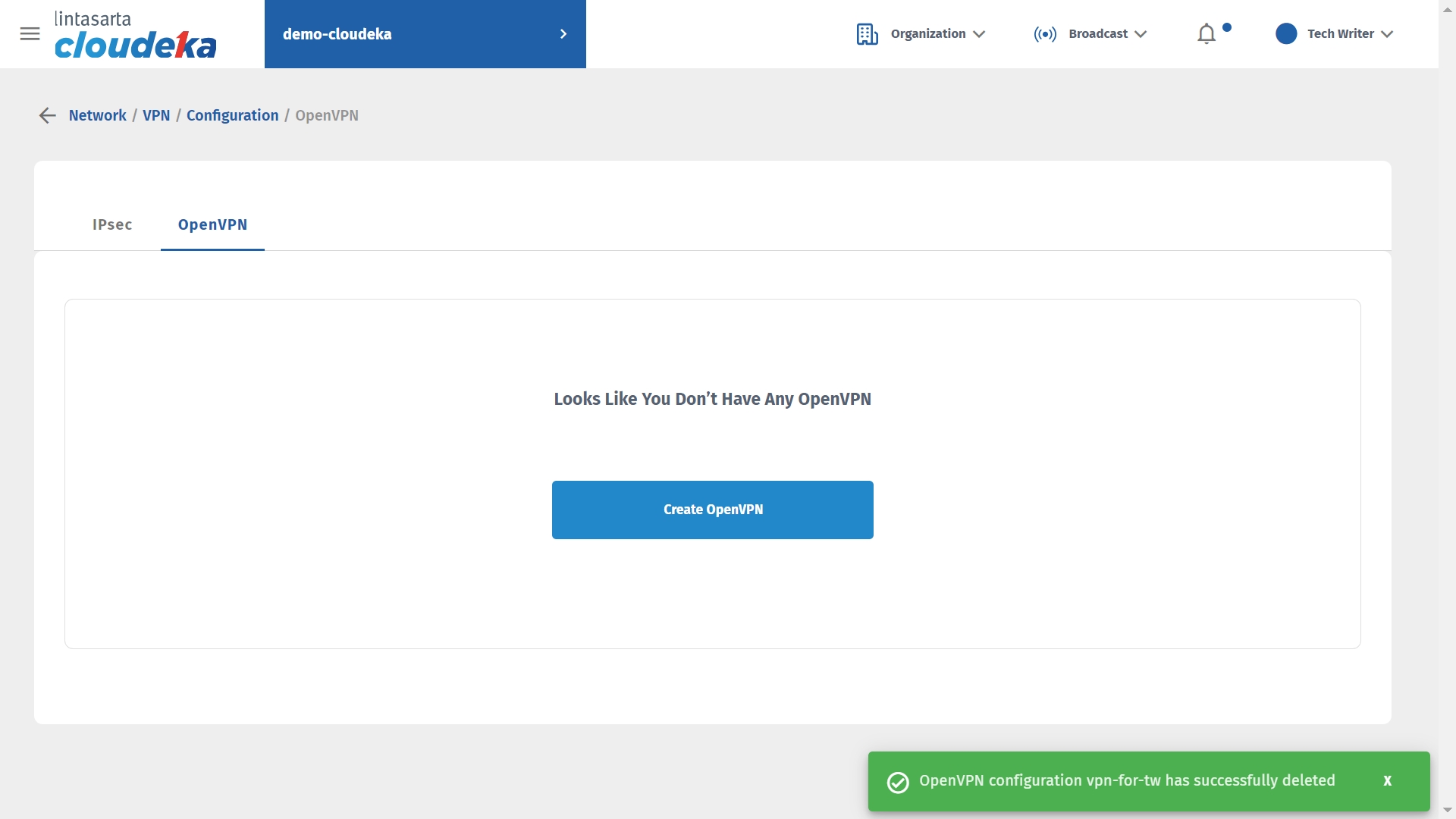
Task: Expand the Organization dropdown
Action: point(938,34)
